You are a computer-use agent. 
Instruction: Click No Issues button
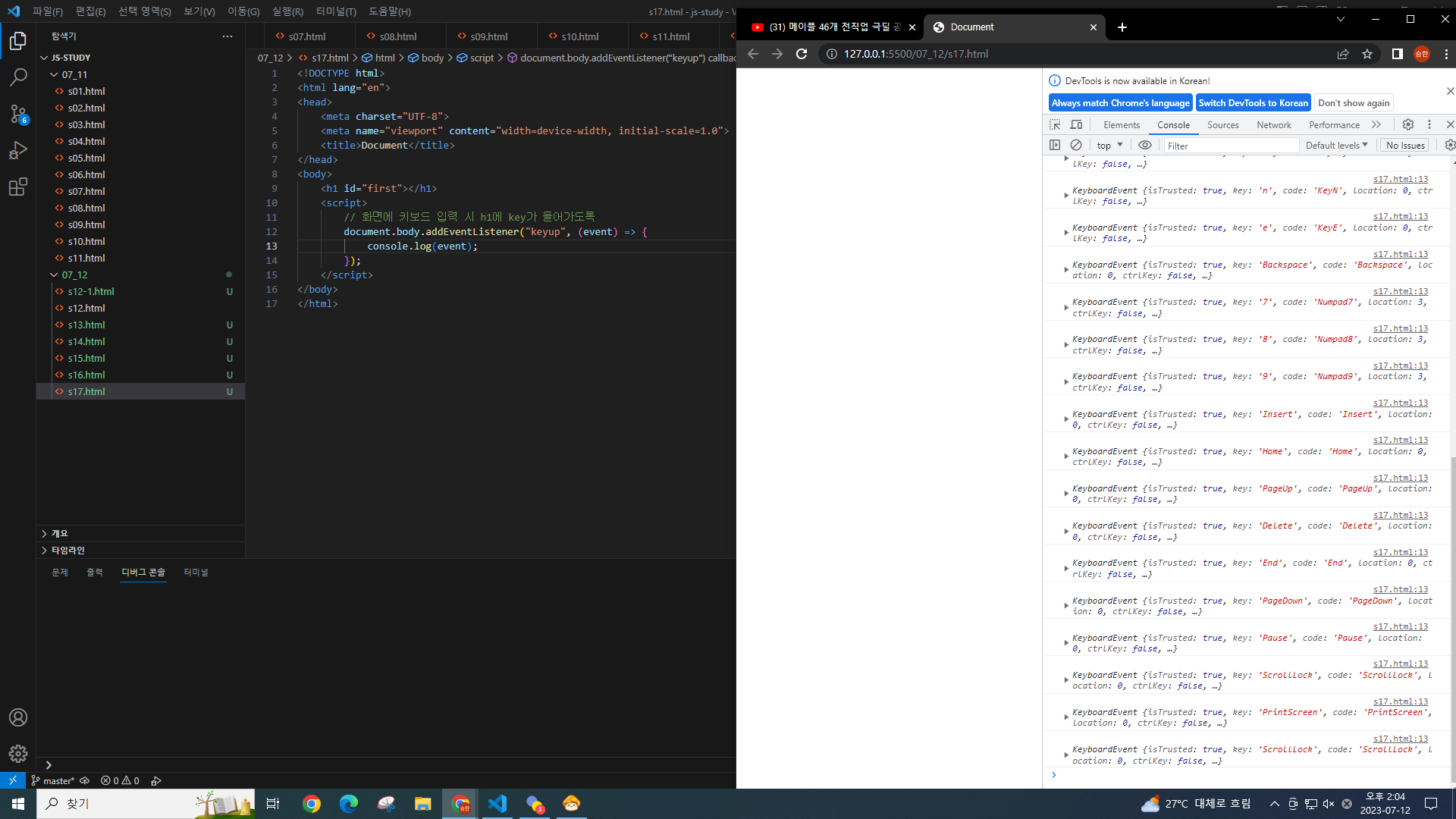click(x=1405, y=145)
